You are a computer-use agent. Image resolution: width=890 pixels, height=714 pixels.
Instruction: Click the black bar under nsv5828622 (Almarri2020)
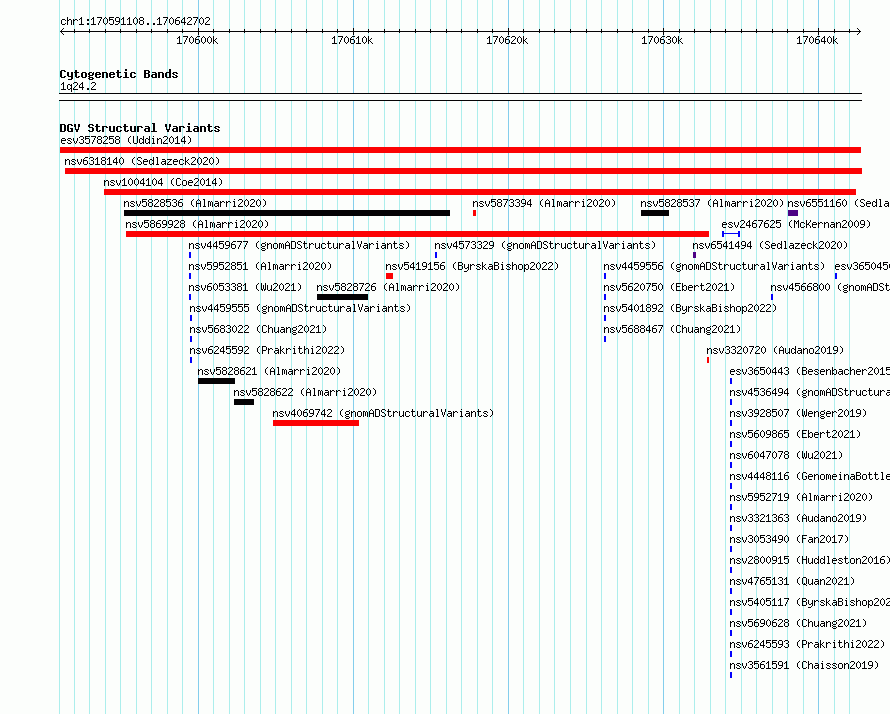[244, 402]
